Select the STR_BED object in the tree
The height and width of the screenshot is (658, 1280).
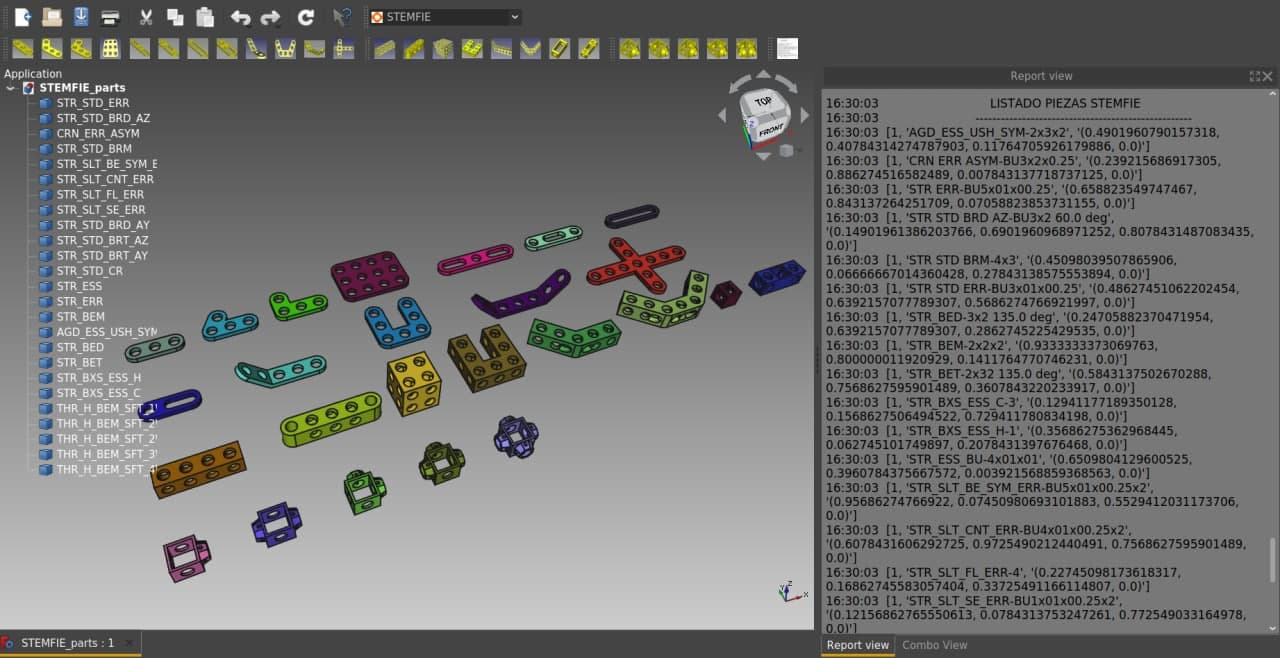point(80,347)
